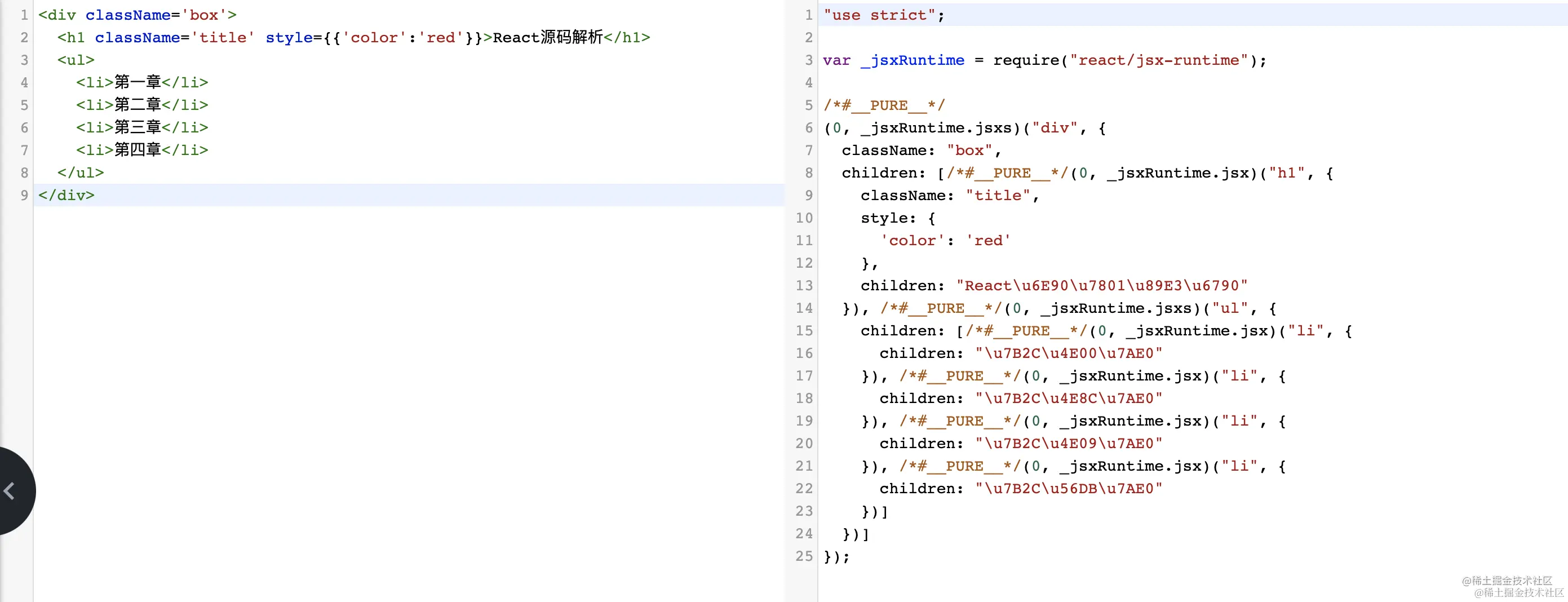Click output line 21 jsx "li" call
Viewport: 1568px width, 602px height.
pos(1073,465)
